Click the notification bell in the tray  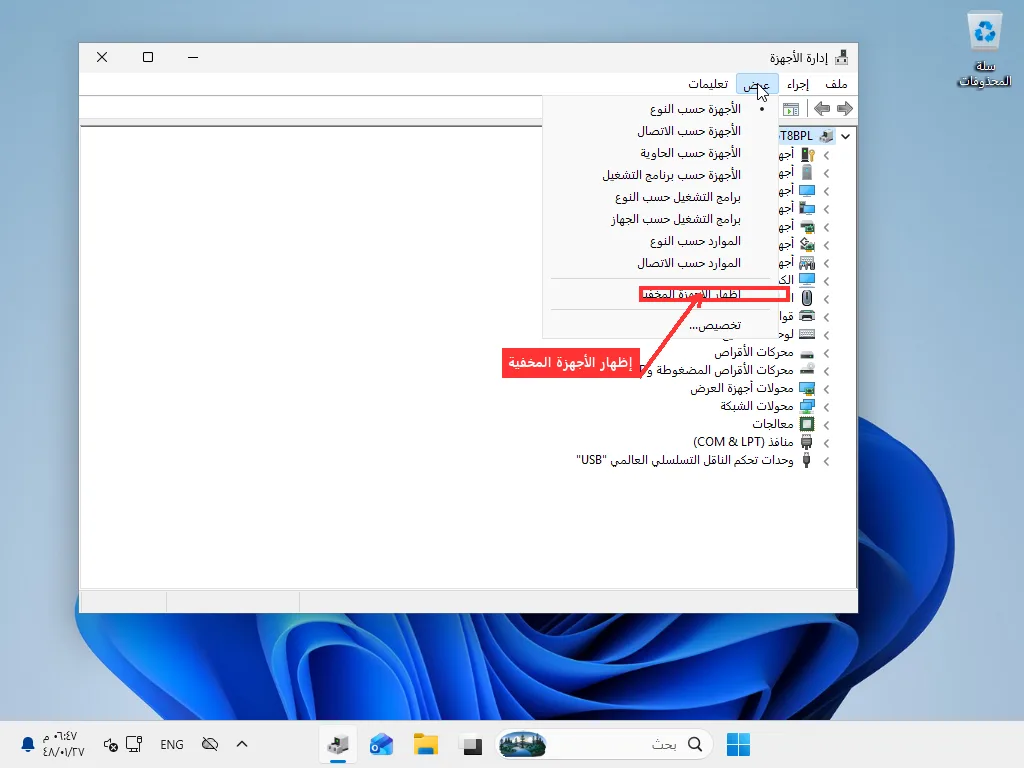pyautogui.click(x=27, y=744)
